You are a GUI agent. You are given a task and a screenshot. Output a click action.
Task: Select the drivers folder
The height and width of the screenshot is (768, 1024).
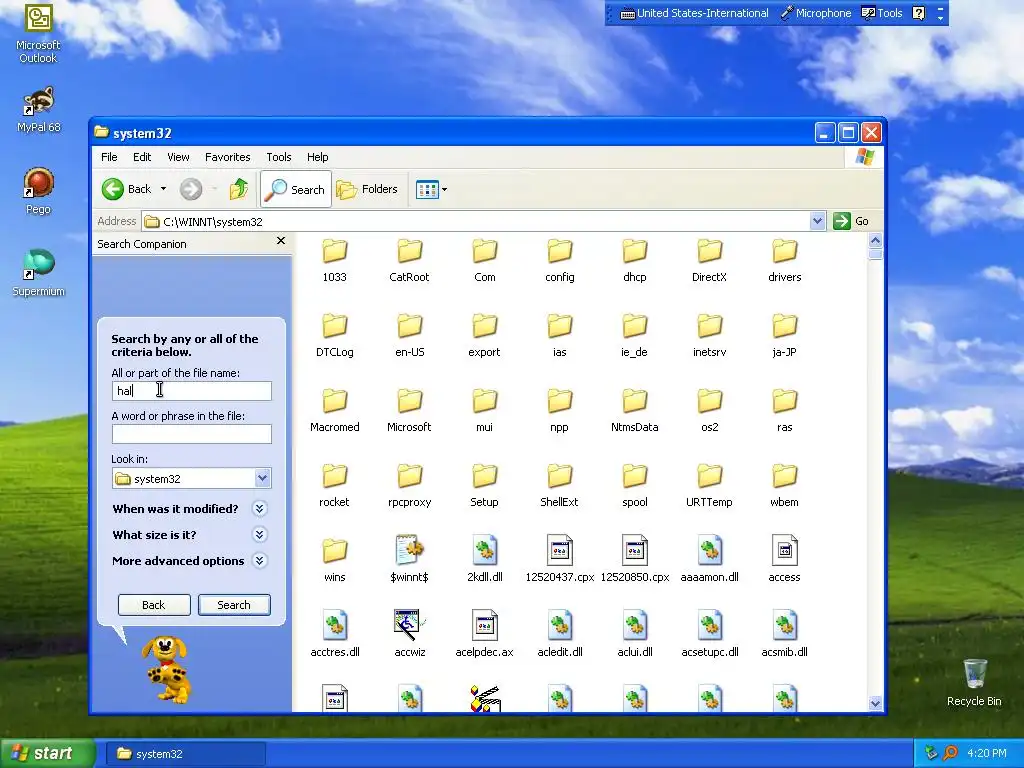(x=784, y=260)
